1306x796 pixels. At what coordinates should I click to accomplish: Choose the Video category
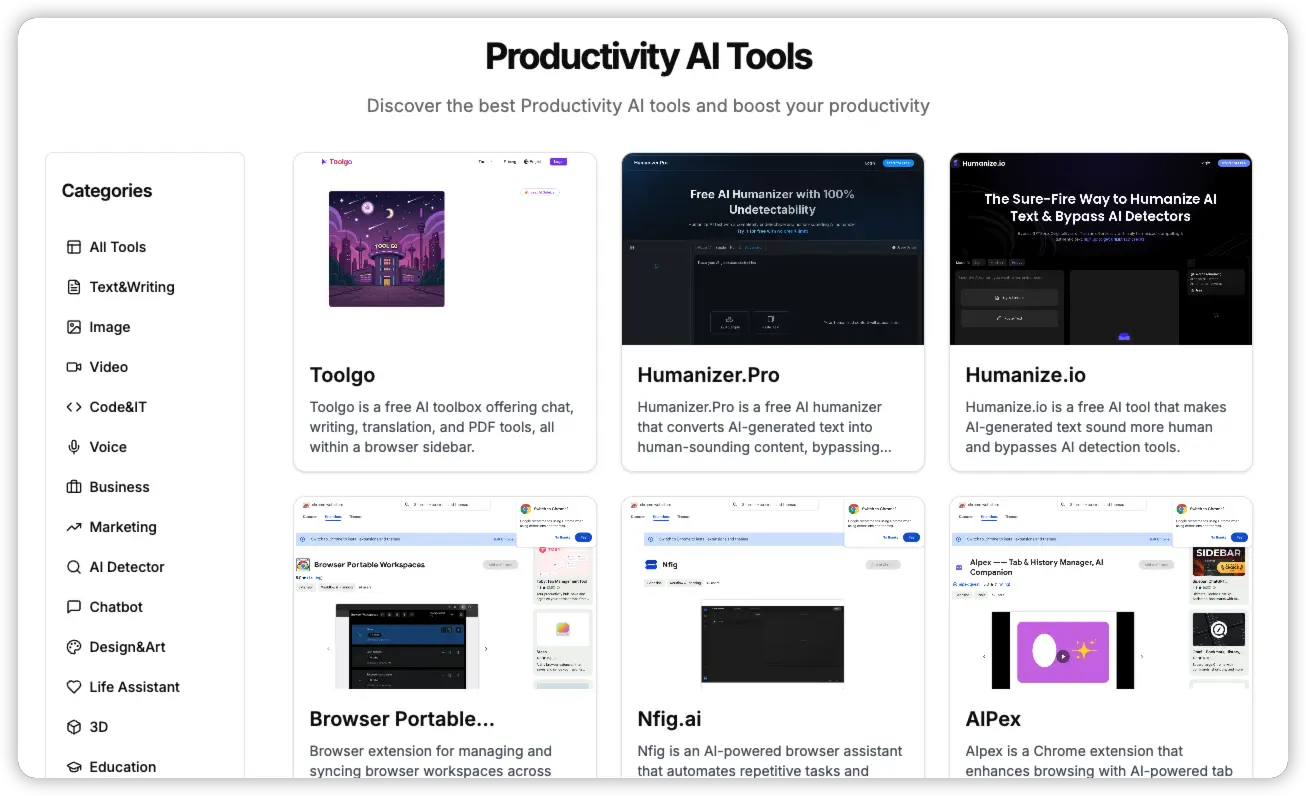click(109, 367)
